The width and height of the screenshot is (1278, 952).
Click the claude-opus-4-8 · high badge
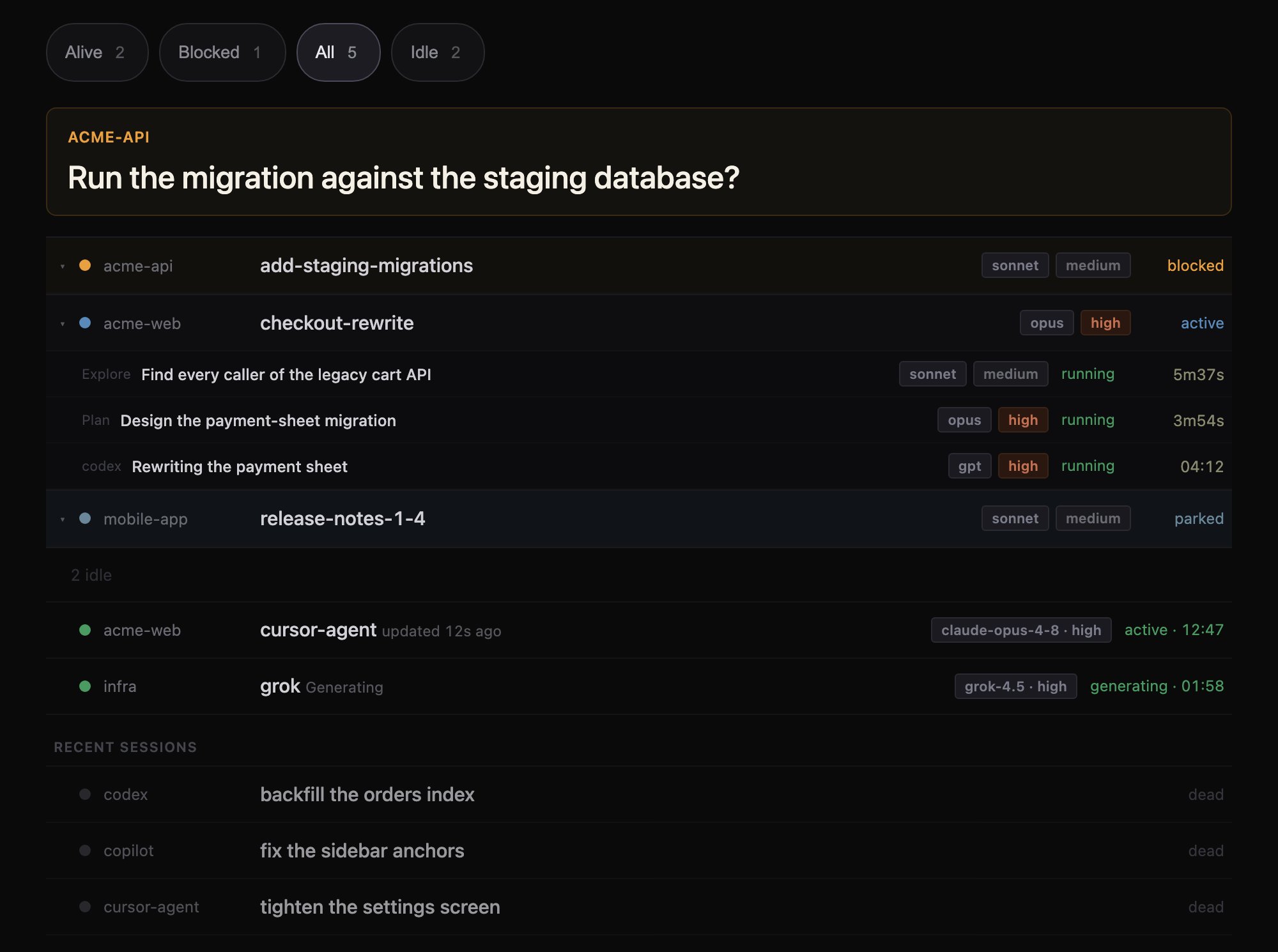[1021, 630]
